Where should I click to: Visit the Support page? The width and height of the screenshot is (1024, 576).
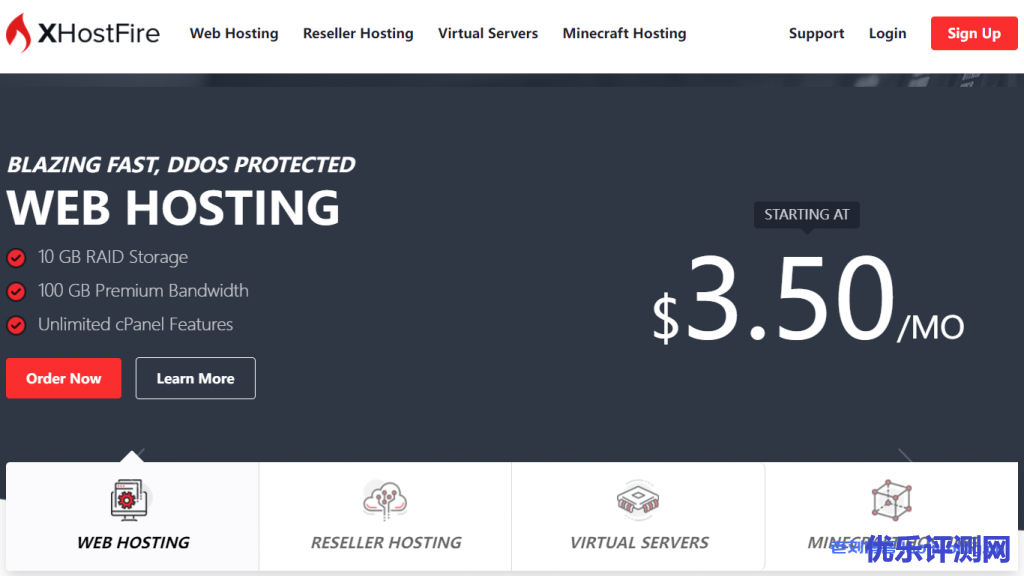tap(816, 33)
